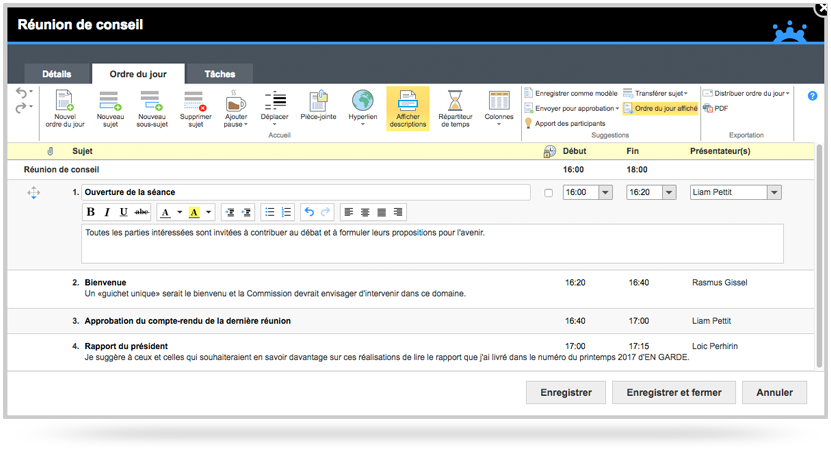Pick the yellow highlight color swatch
The image size is (831, 458).
(x=195, y=213)
